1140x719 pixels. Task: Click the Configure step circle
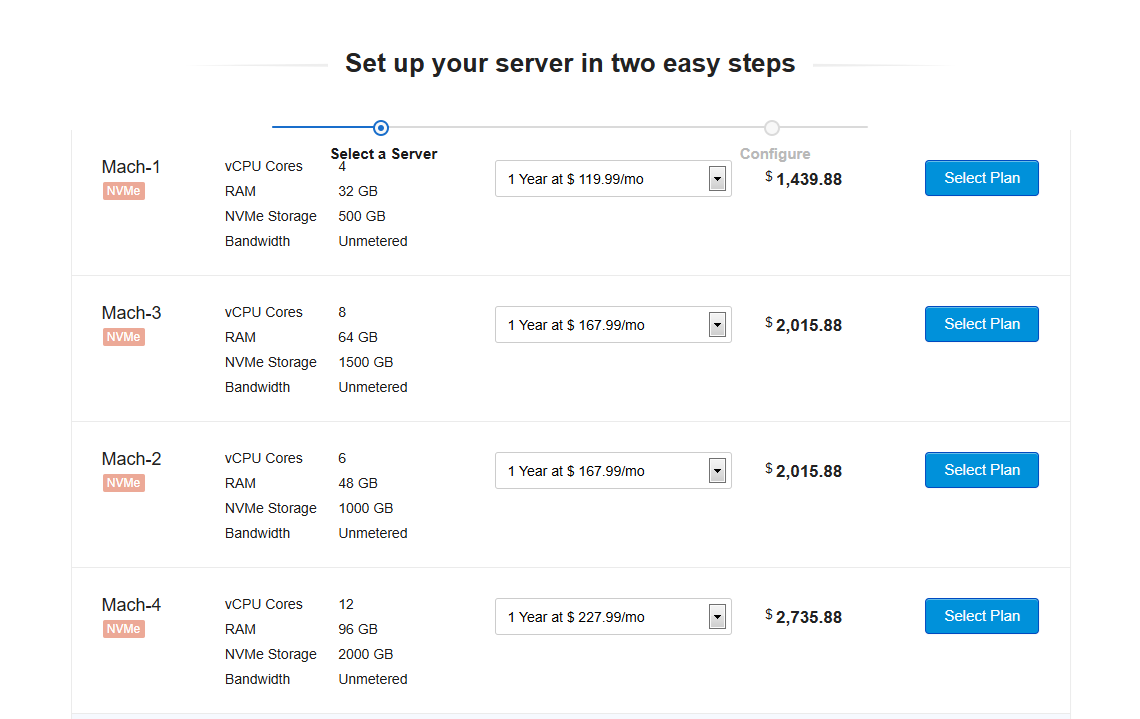click(x=772, y=128)
